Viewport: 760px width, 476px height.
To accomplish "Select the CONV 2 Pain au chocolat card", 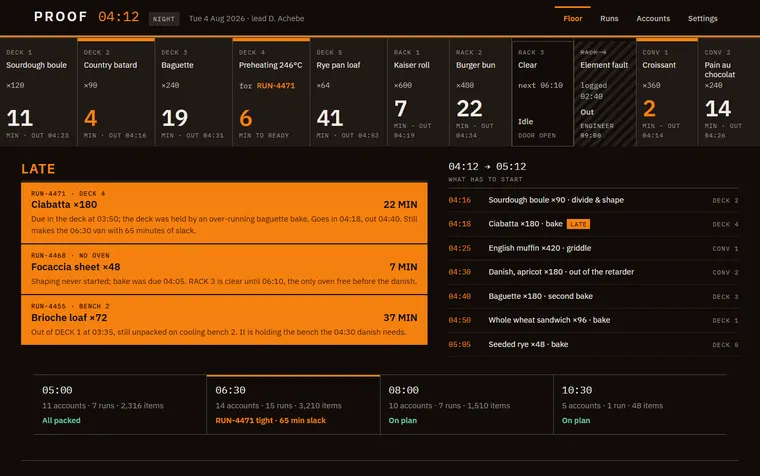I will (x=728, y=92).
